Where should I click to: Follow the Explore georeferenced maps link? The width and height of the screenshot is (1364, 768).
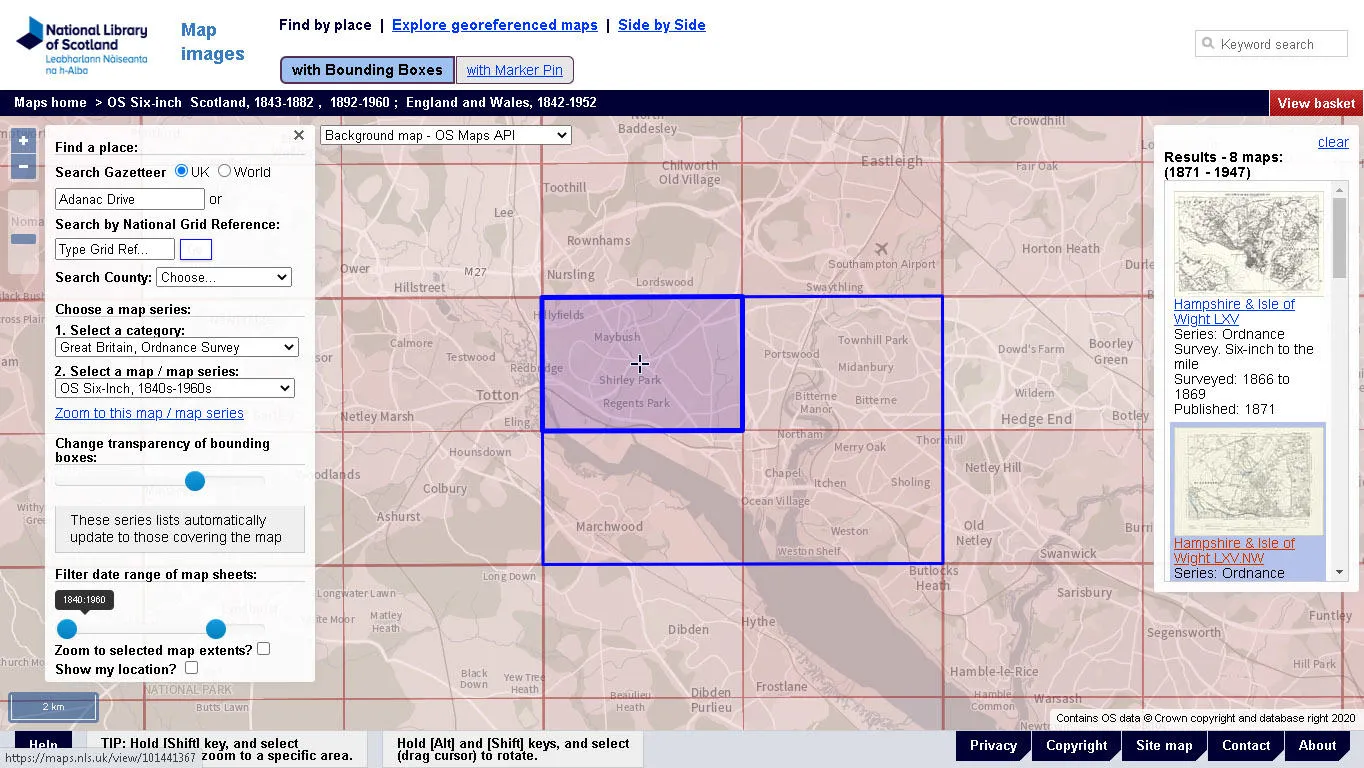click(494, 25)
